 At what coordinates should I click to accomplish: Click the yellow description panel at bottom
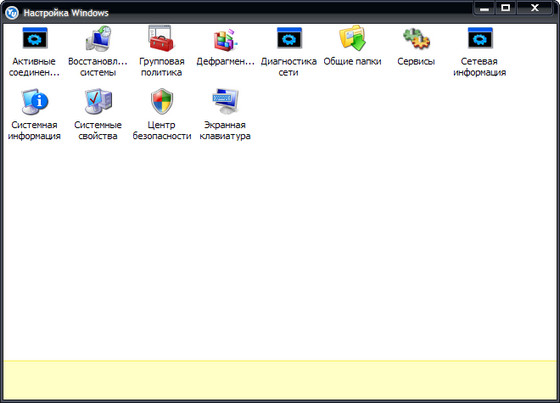point(280,380)
